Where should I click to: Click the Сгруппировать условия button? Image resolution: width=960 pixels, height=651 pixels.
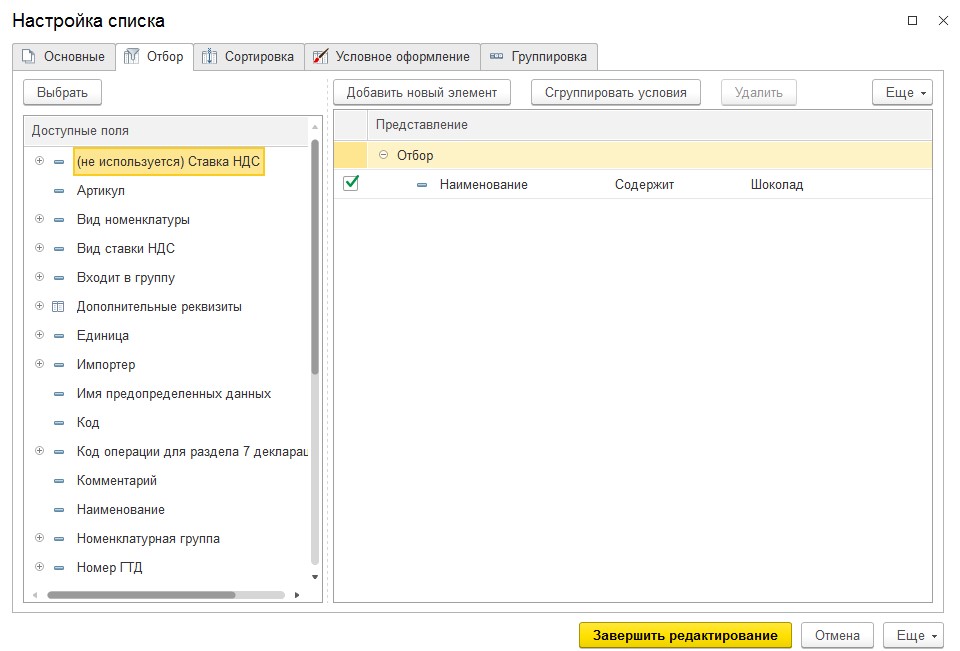615,93
